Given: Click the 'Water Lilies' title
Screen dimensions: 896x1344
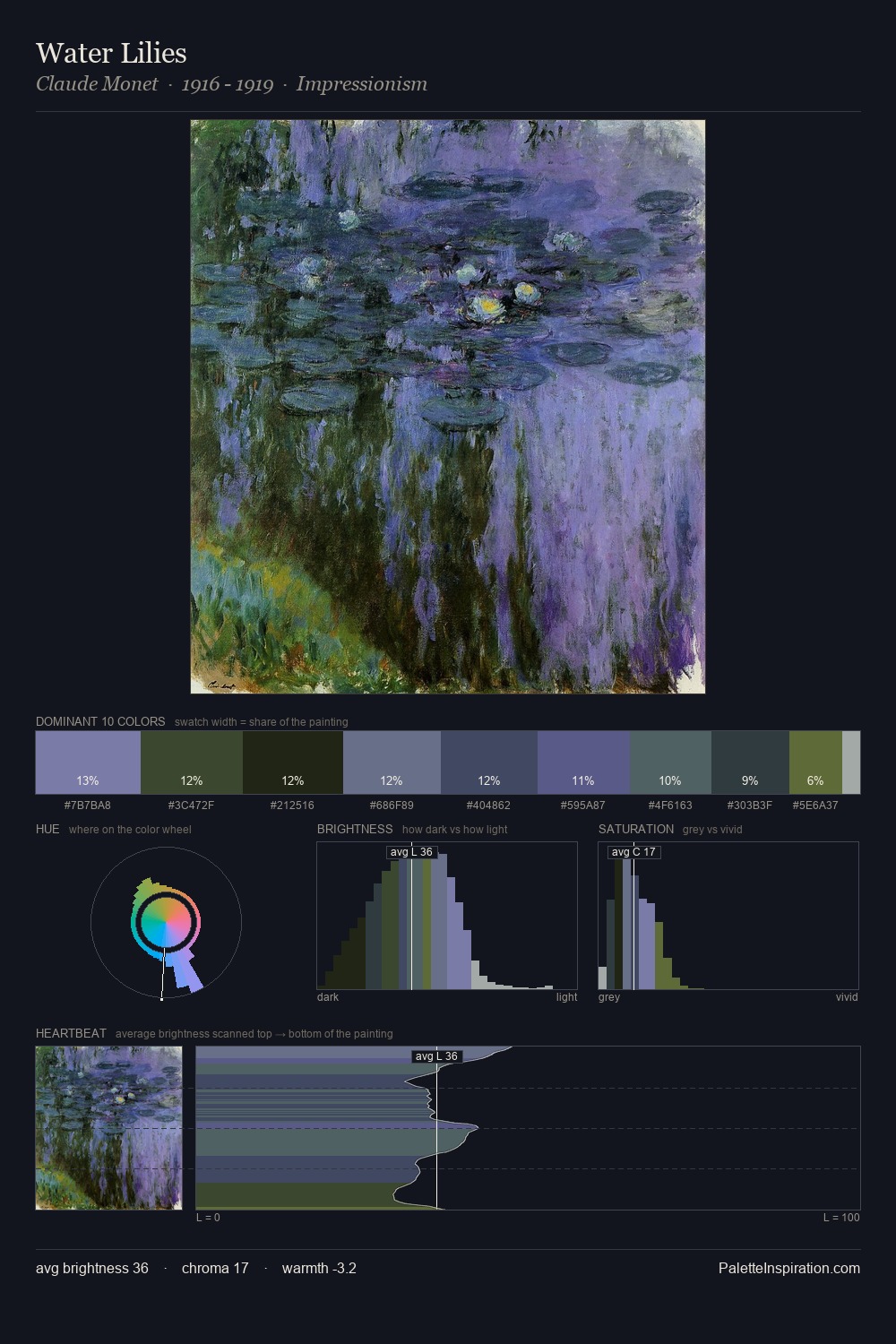Looking at the screenshot, I should 111,53.
